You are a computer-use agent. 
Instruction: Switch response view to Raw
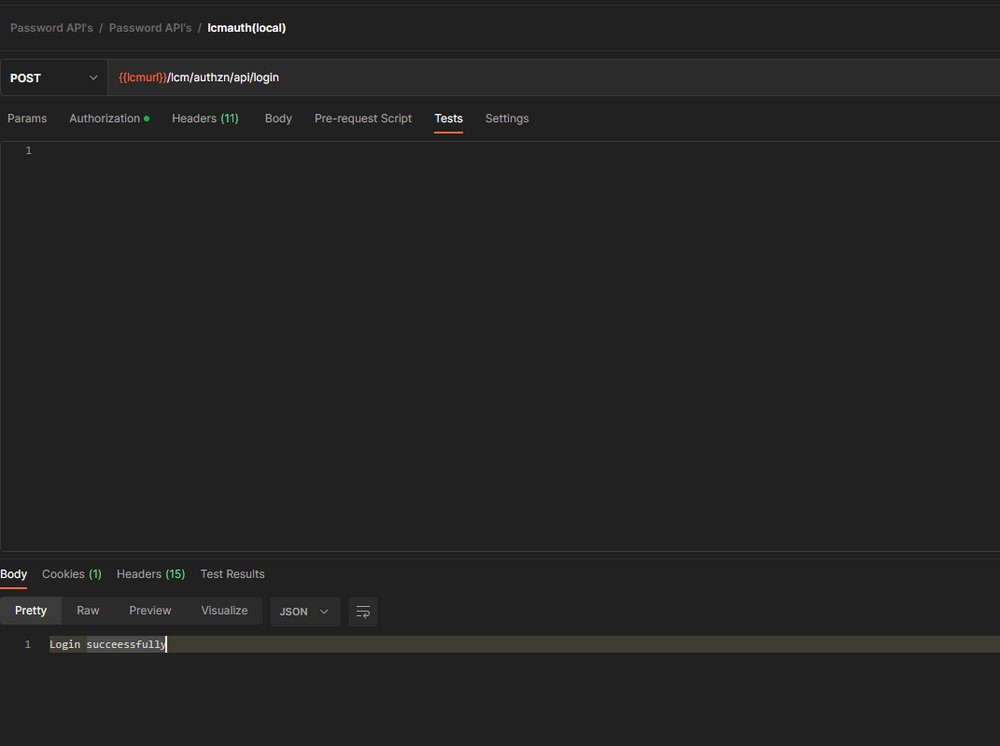(x=88, y=611)
